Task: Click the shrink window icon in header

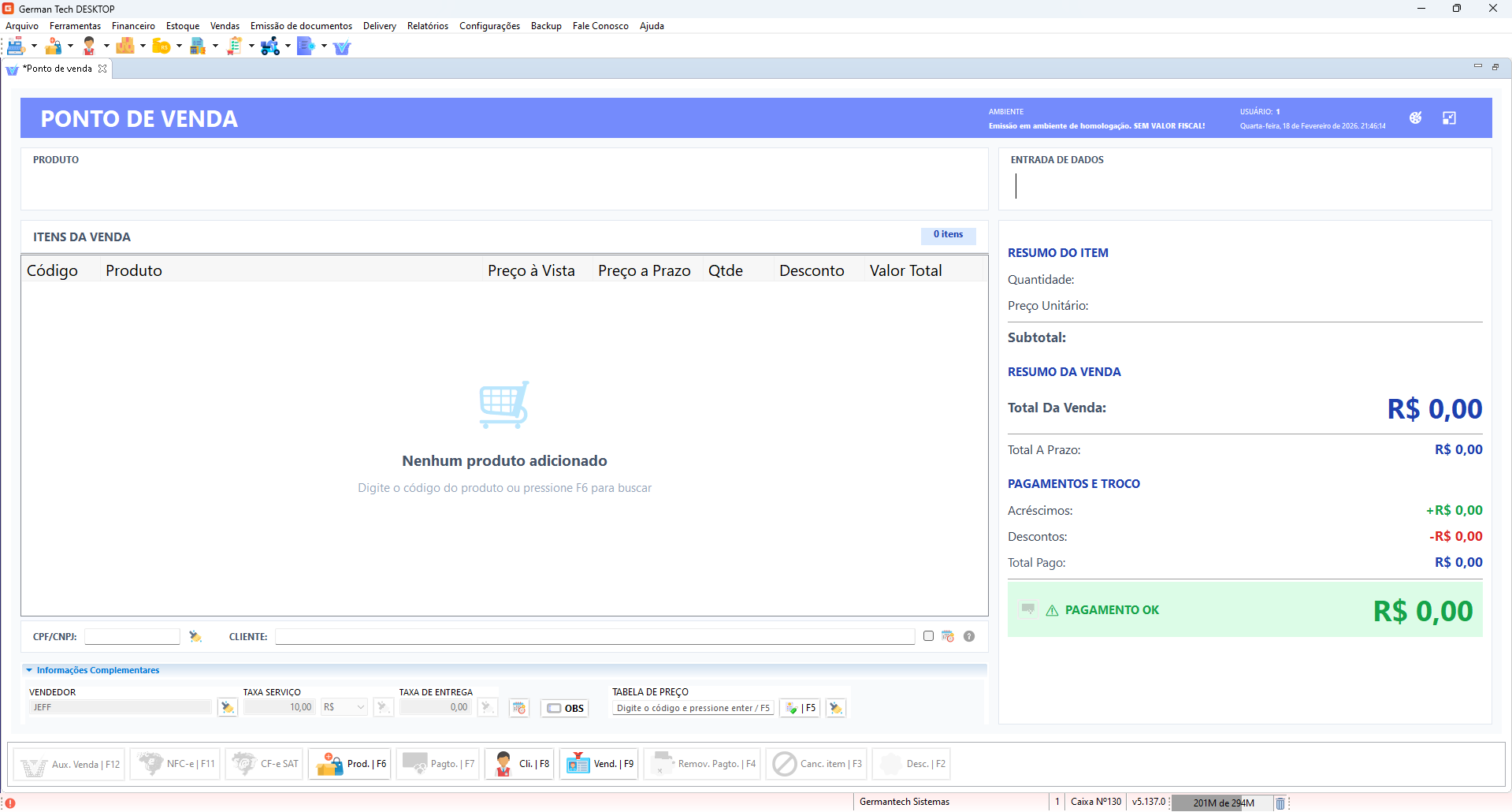Action: [x=1449, y=118]
